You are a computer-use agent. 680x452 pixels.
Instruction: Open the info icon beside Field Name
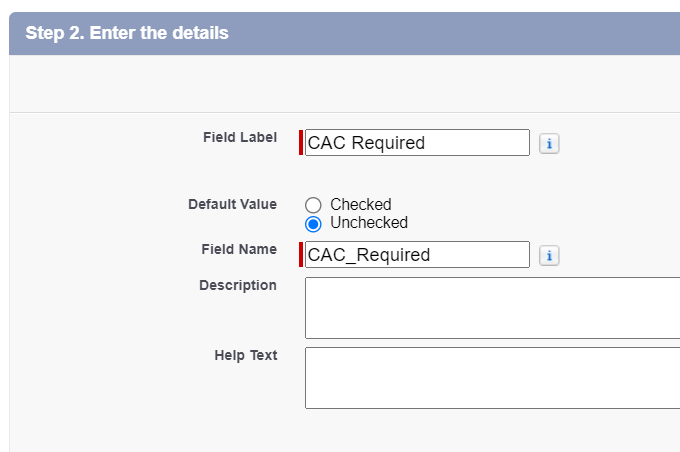tap(549, 255)
